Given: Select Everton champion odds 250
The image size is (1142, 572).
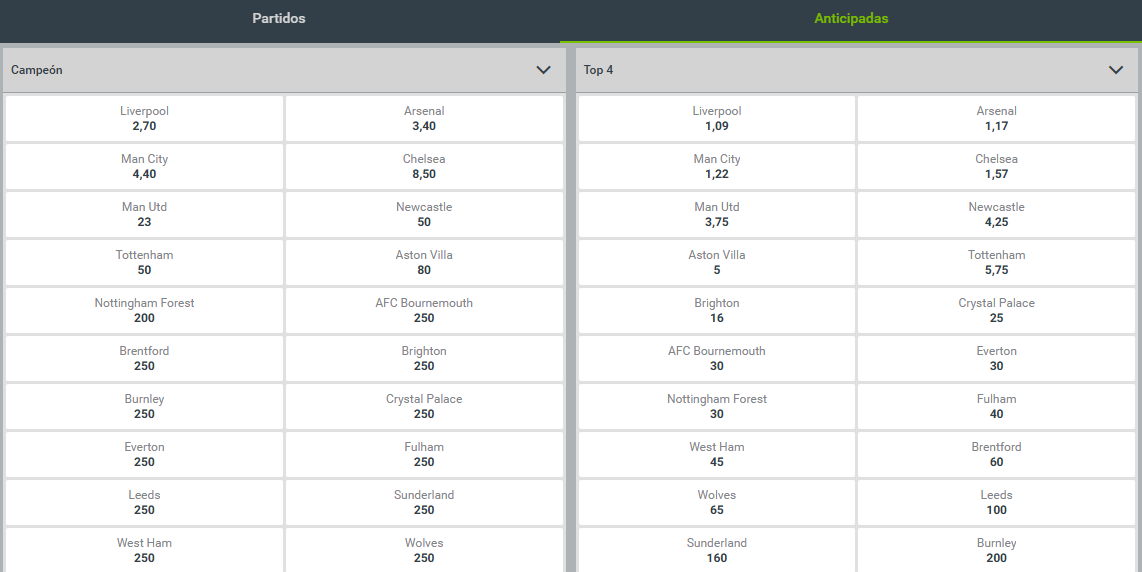Looking at the screenshot, I should [x=144, y=455].
